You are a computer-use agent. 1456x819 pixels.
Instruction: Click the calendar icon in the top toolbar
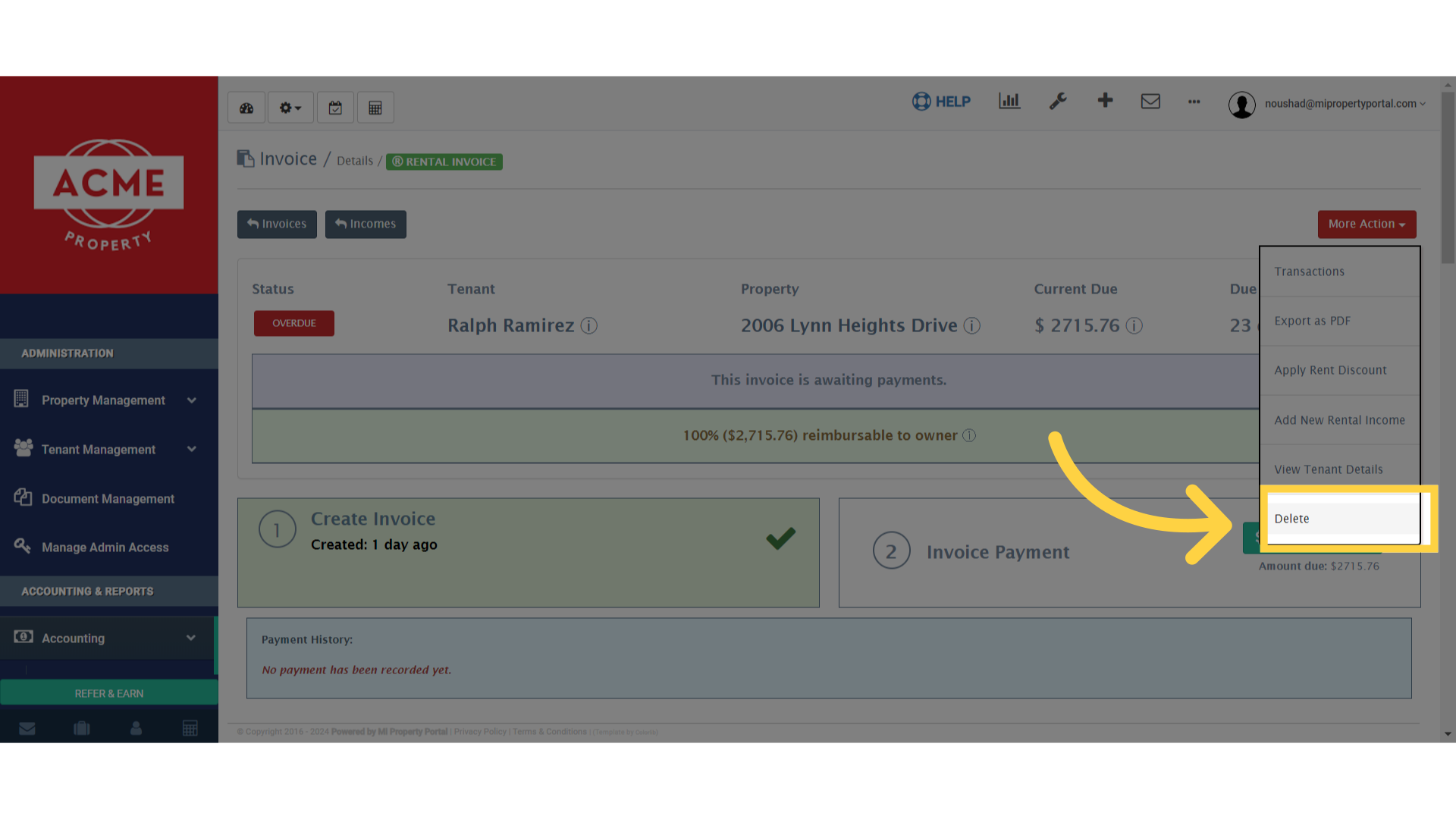[335, 107]
